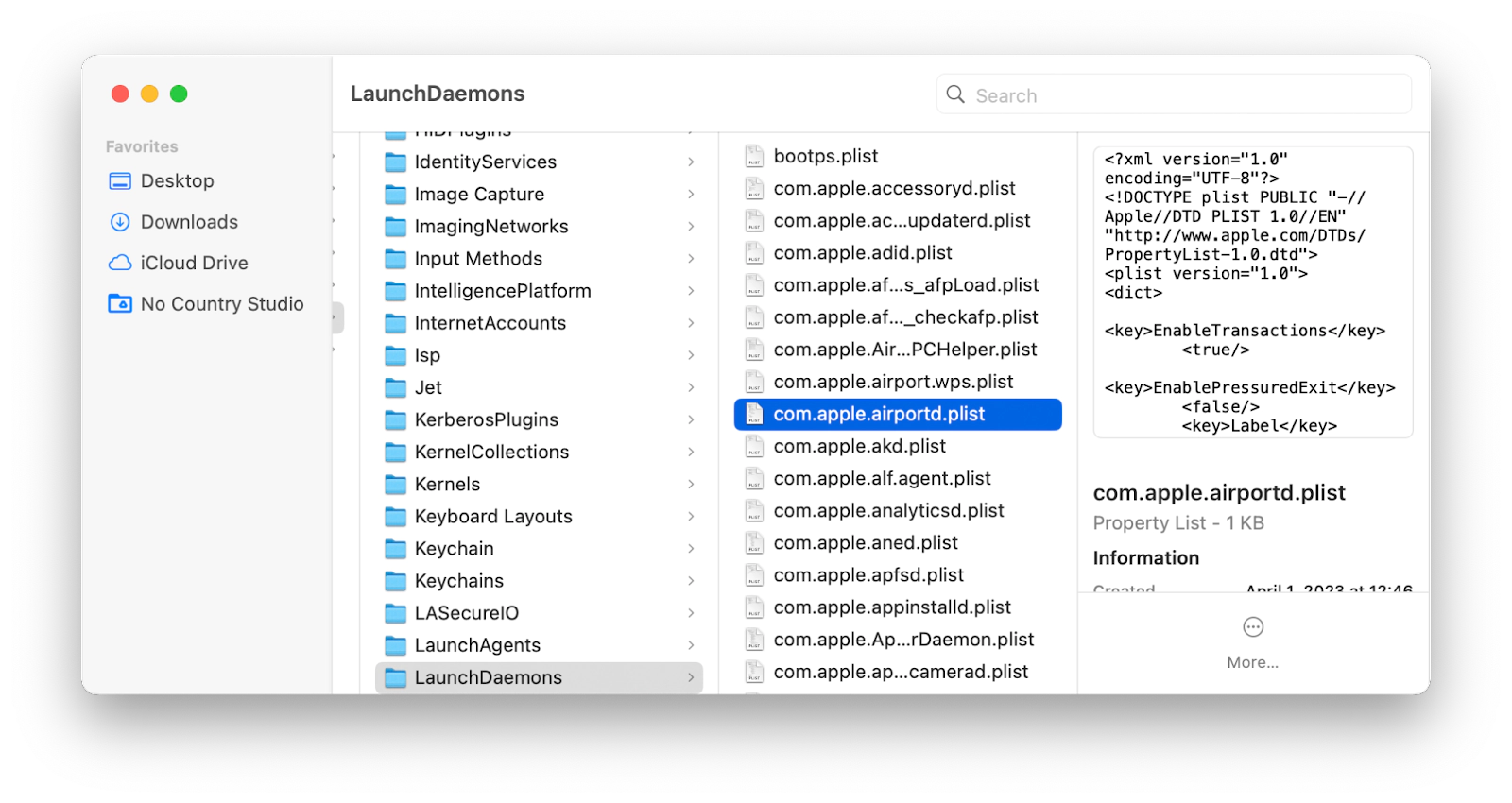Click the plist XML preview pane

[x=1253, y=292]
